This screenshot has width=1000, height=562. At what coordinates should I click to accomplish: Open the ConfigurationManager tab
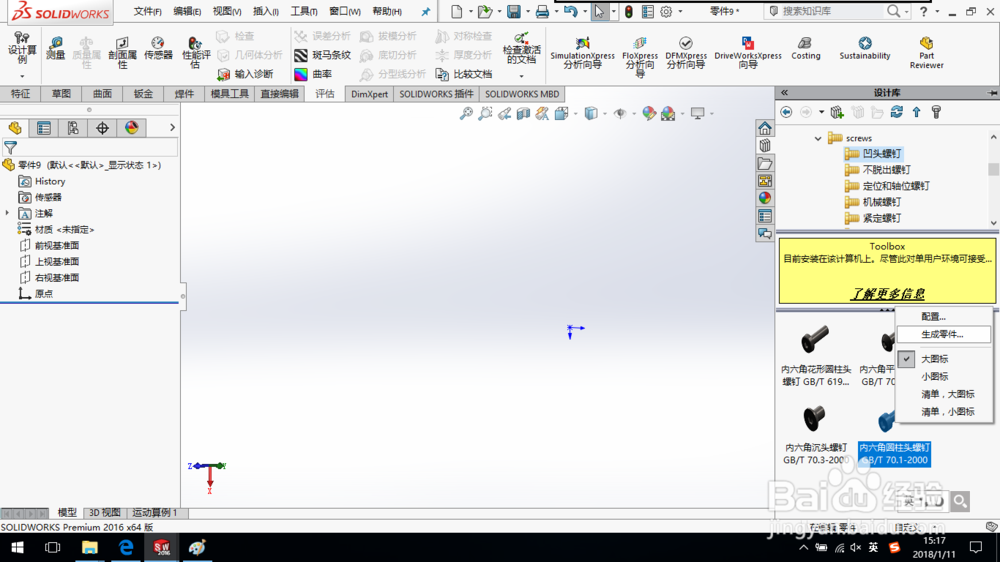[73, 128]
